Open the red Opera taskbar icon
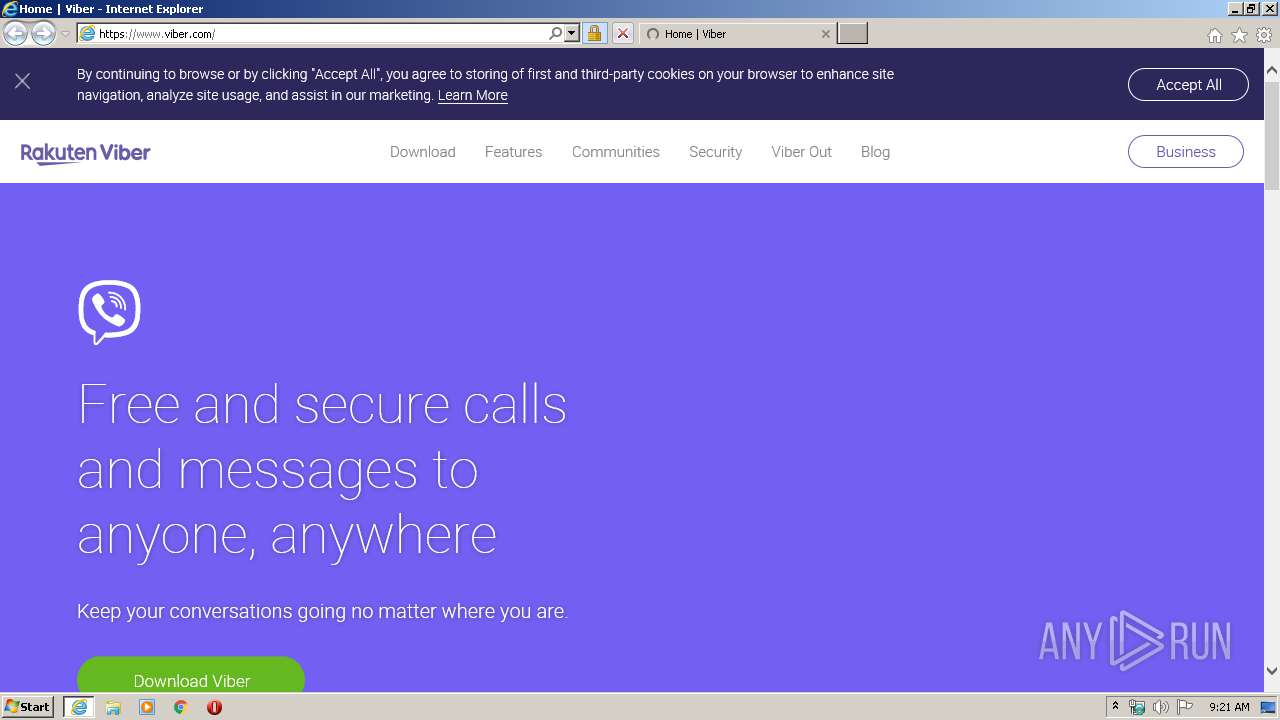This screenshot has width=1280, height=720. click(x=214, y=707)
